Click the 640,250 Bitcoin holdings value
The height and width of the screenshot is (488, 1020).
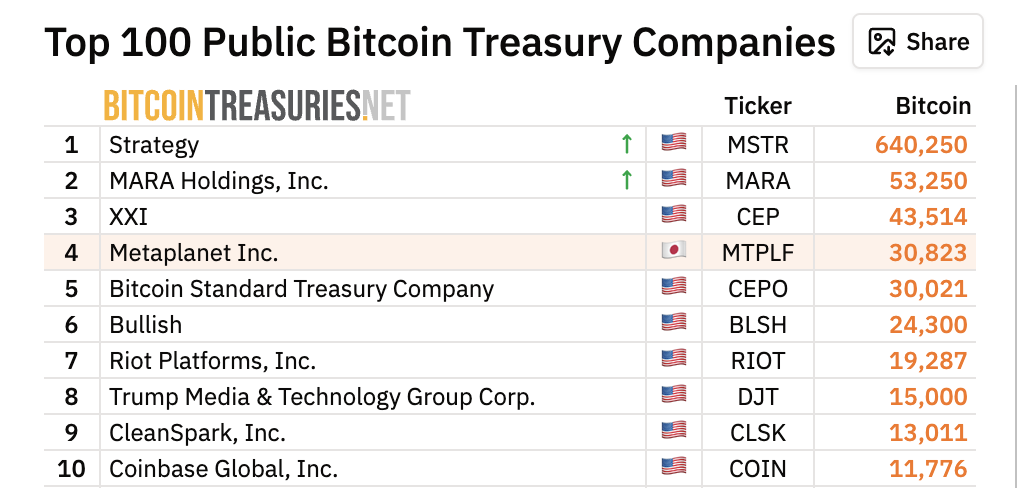921,145
